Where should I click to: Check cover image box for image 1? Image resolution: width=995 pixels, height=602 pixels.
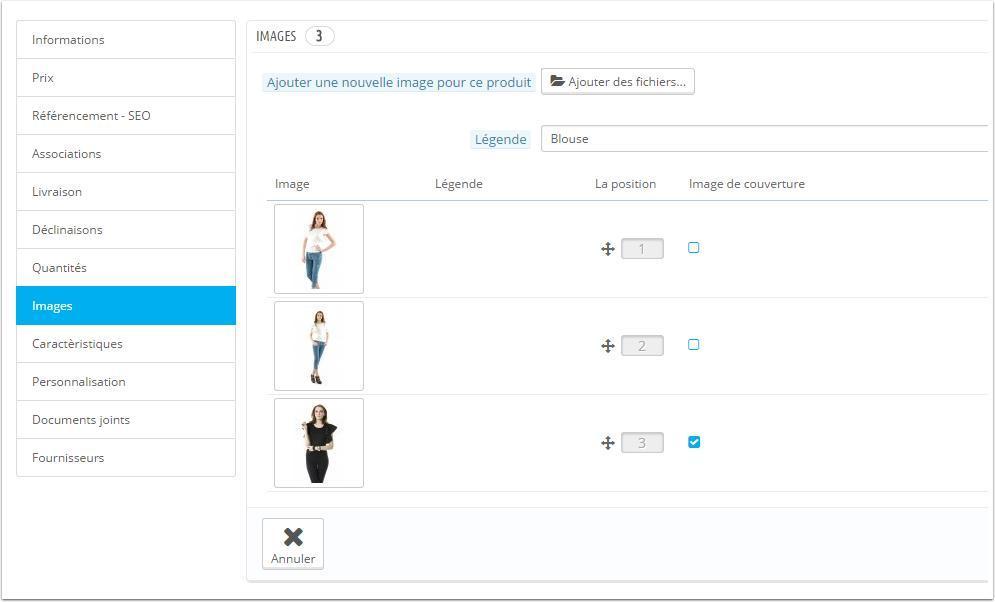click(x=694, y=247)
